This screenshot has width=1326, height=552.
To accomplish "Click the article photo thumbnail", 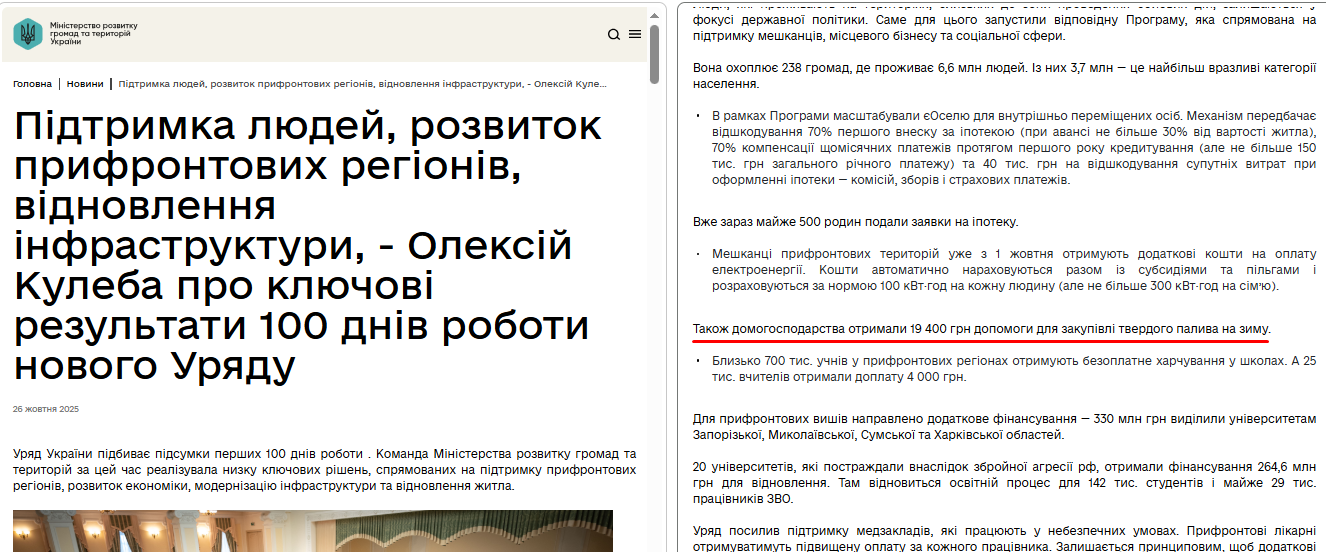I will (313, 531).
